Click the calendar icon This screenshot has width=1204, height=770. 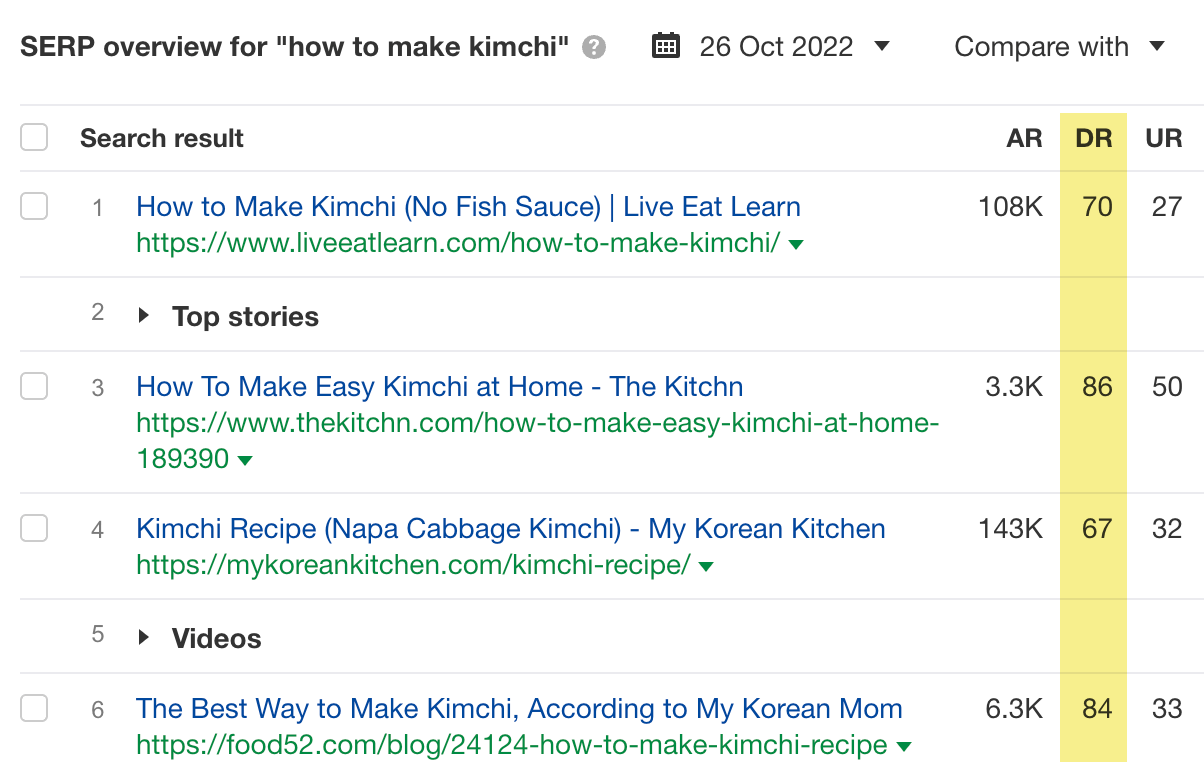pyautogui.click(x=666, y=46)
